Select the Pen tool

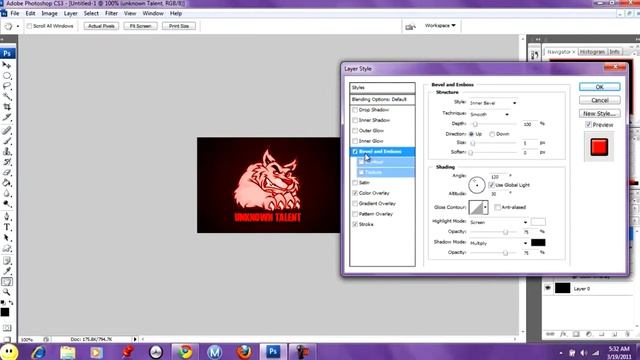[7, 217]
